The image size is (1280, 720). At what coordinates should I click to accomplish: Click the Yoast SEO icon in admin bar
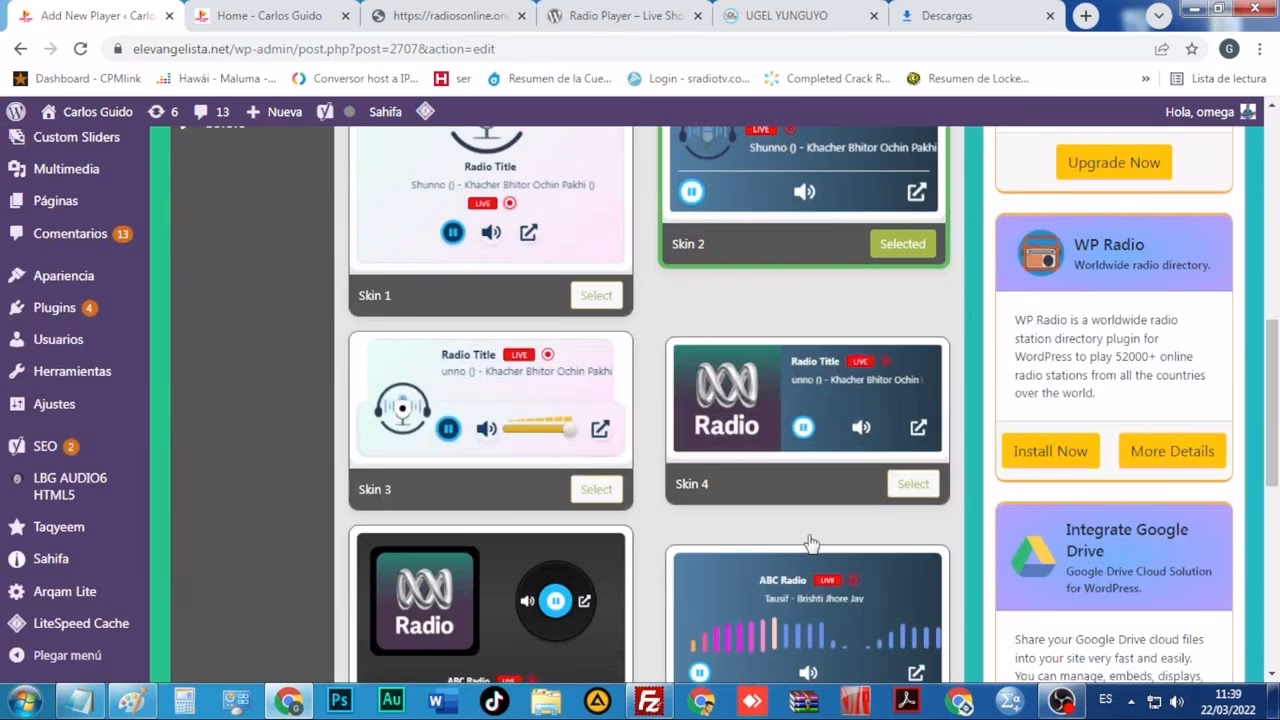click(325, 111)
